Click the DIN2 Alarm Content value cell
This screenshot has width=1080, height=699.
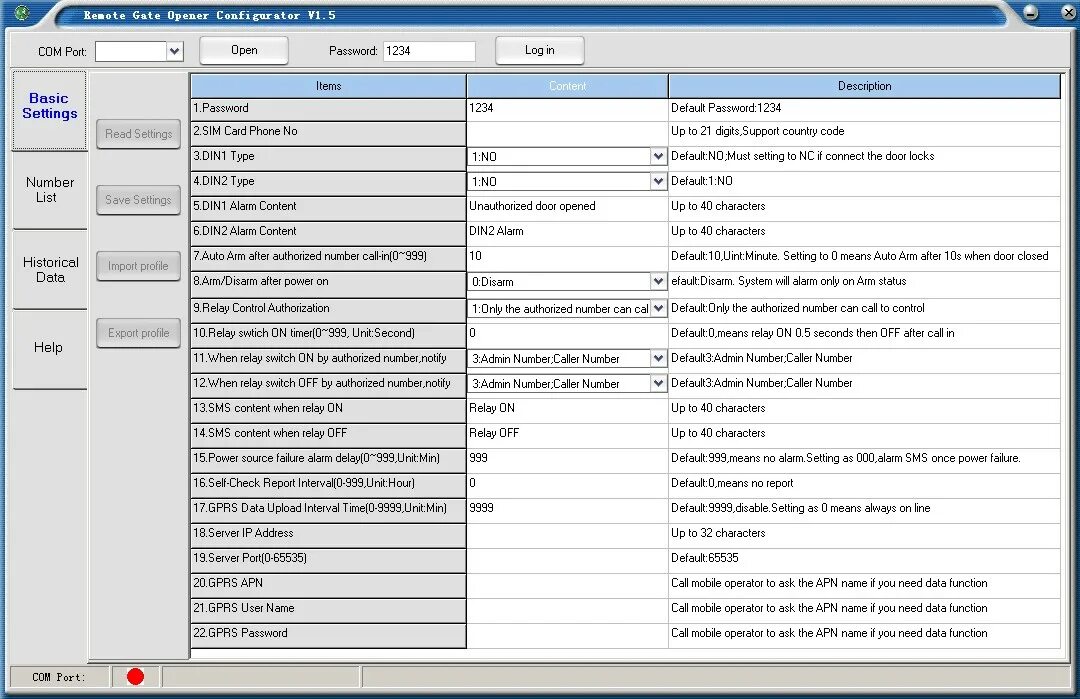(567, 232)
